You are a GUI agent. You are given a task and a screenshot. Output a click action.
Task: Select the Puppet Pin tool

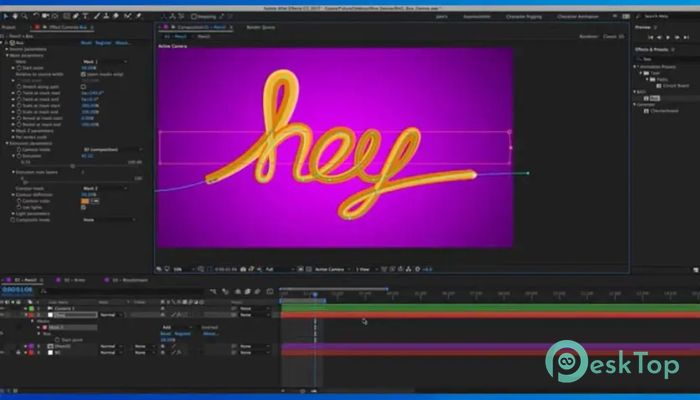(138, 17)
